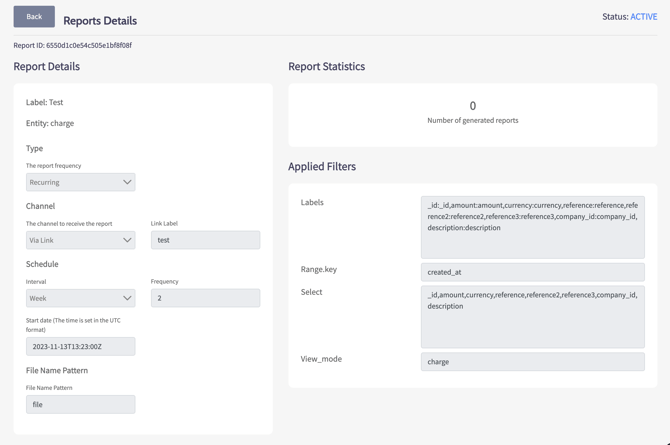Click the Label: Test text
Viewport: 670px width, 445px height.
[45, 102]
